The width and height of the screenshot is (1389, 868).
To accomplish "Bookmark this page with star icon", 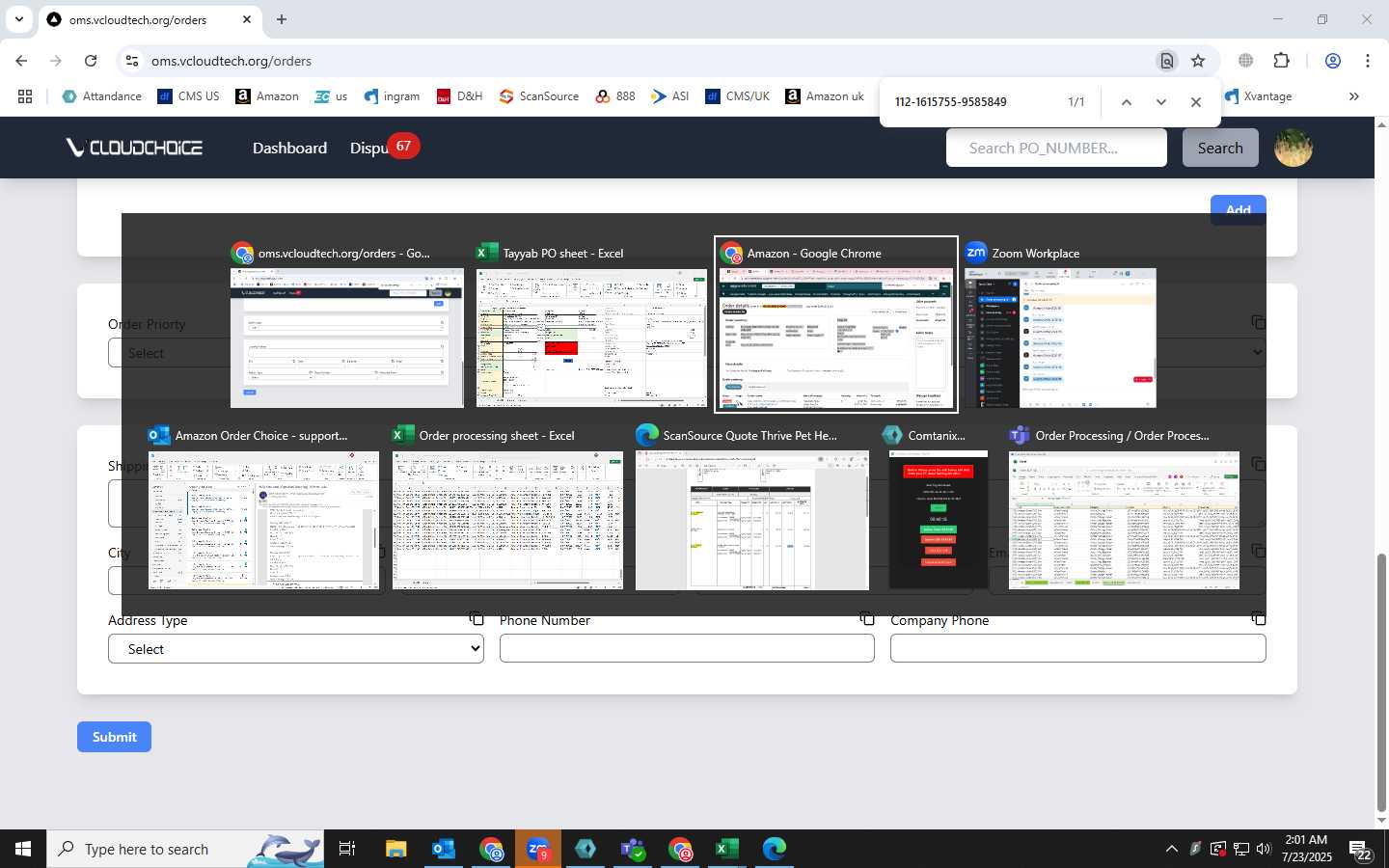I will (1198, 61).
